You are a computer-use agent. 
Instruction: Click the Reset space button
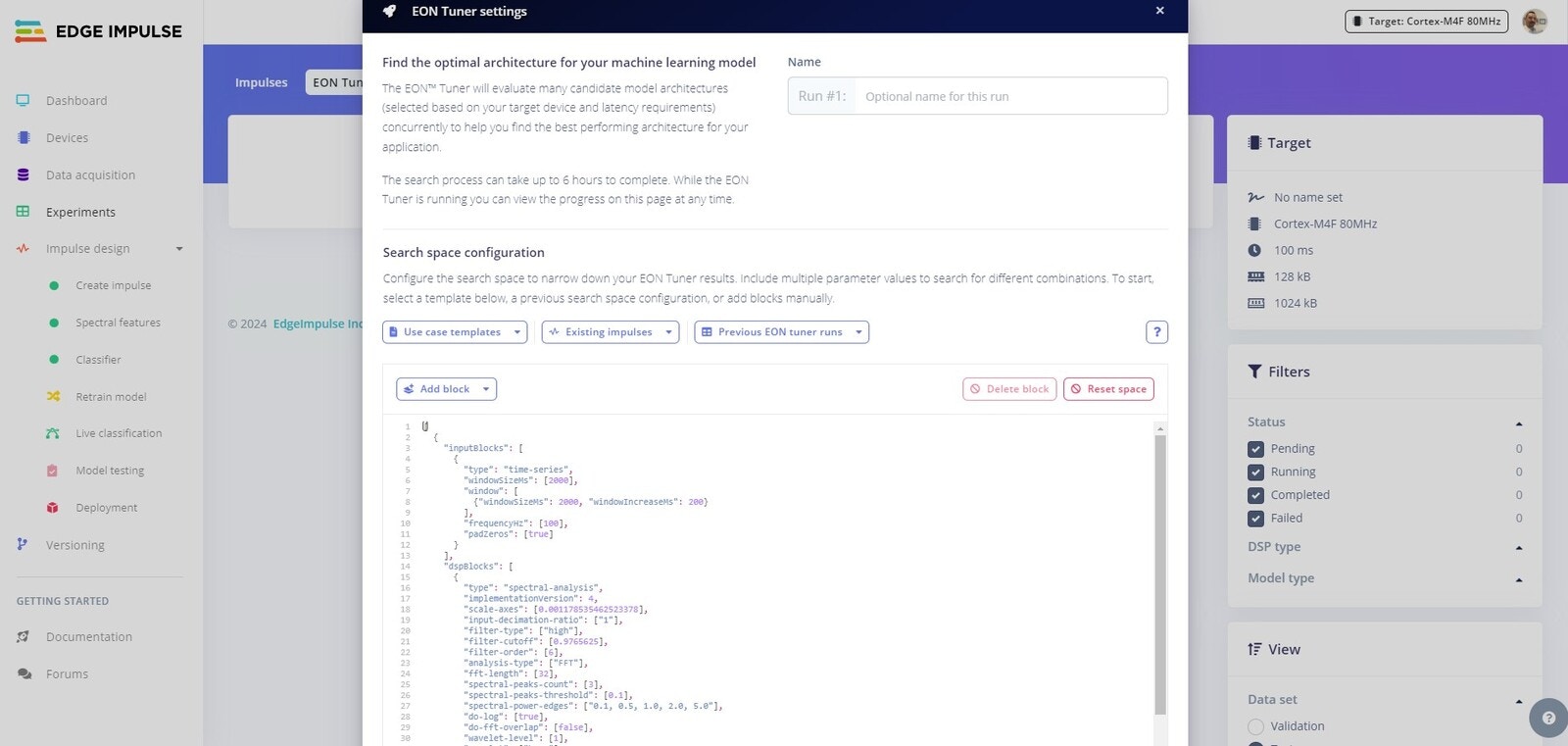pyautogui.click(x=1108, y=389)
